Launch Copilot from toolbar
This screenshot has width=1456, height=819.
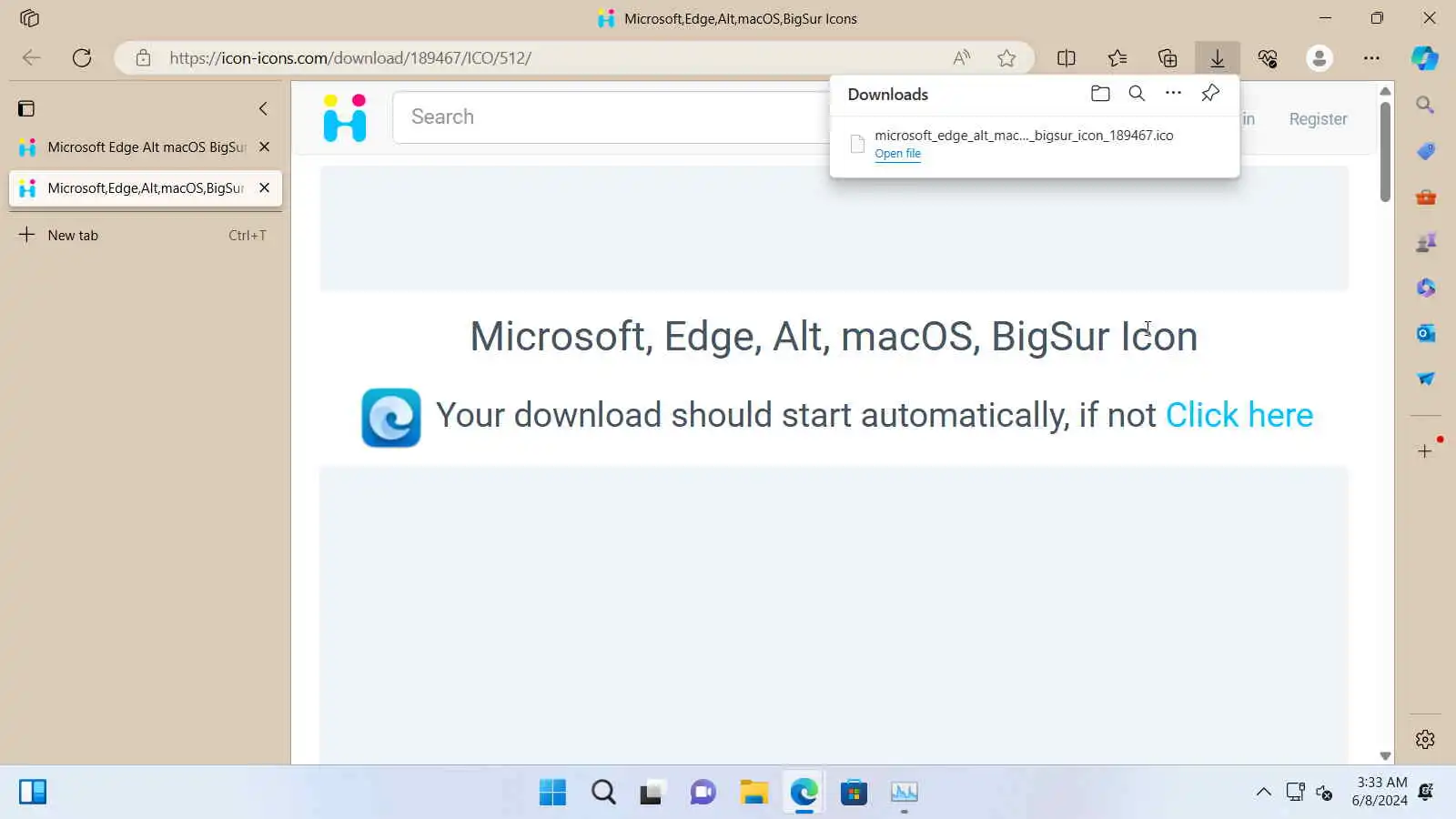pos(1425,58)
